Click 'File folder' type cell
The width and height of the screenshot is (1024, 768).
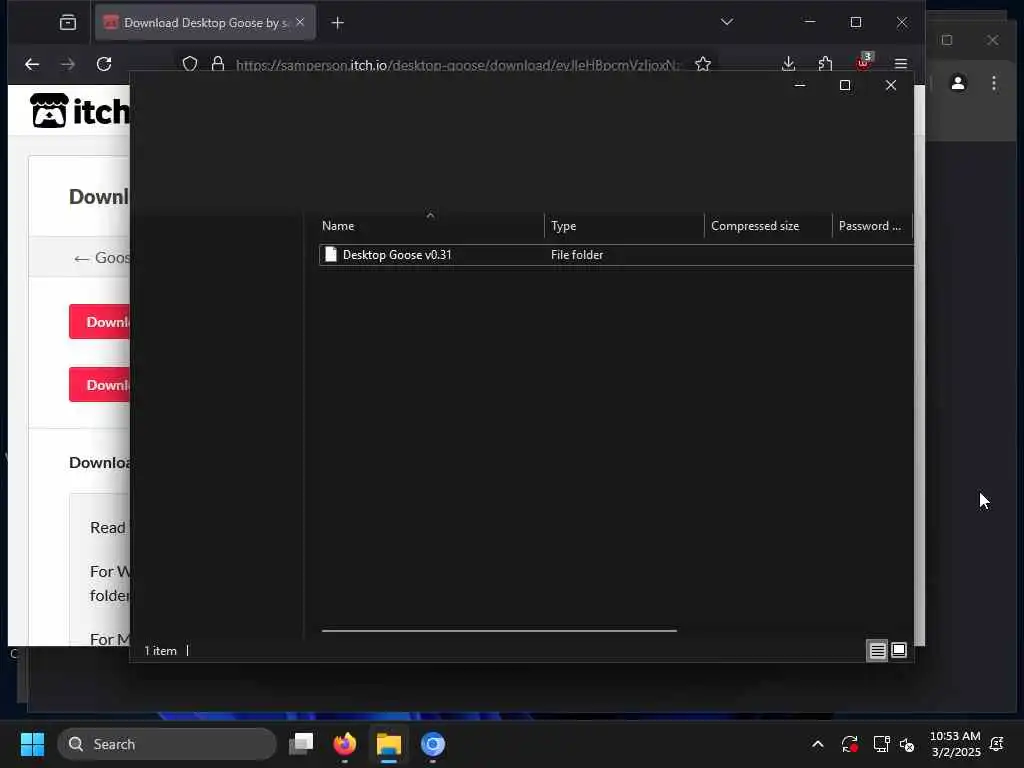577,255
